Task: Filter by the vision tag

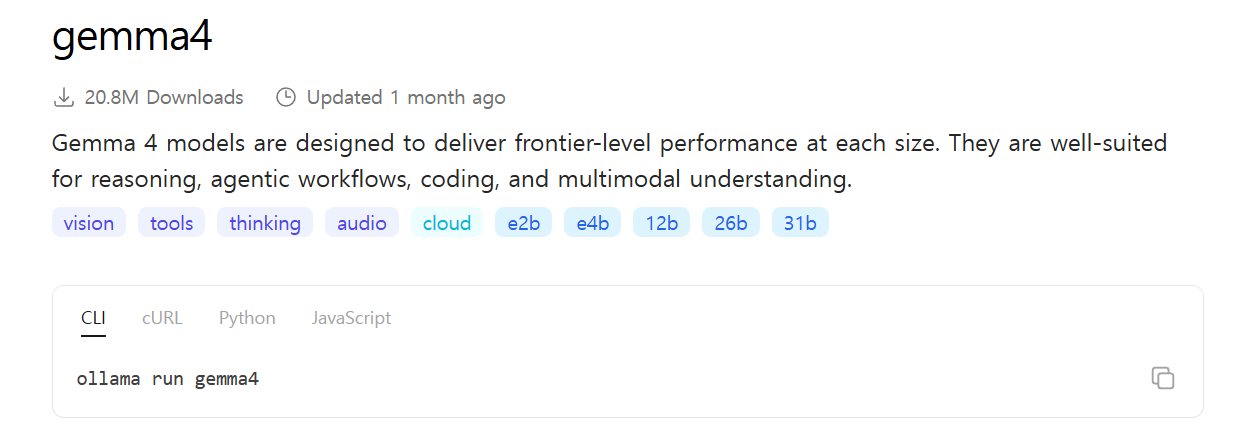Action: point(89,223)
